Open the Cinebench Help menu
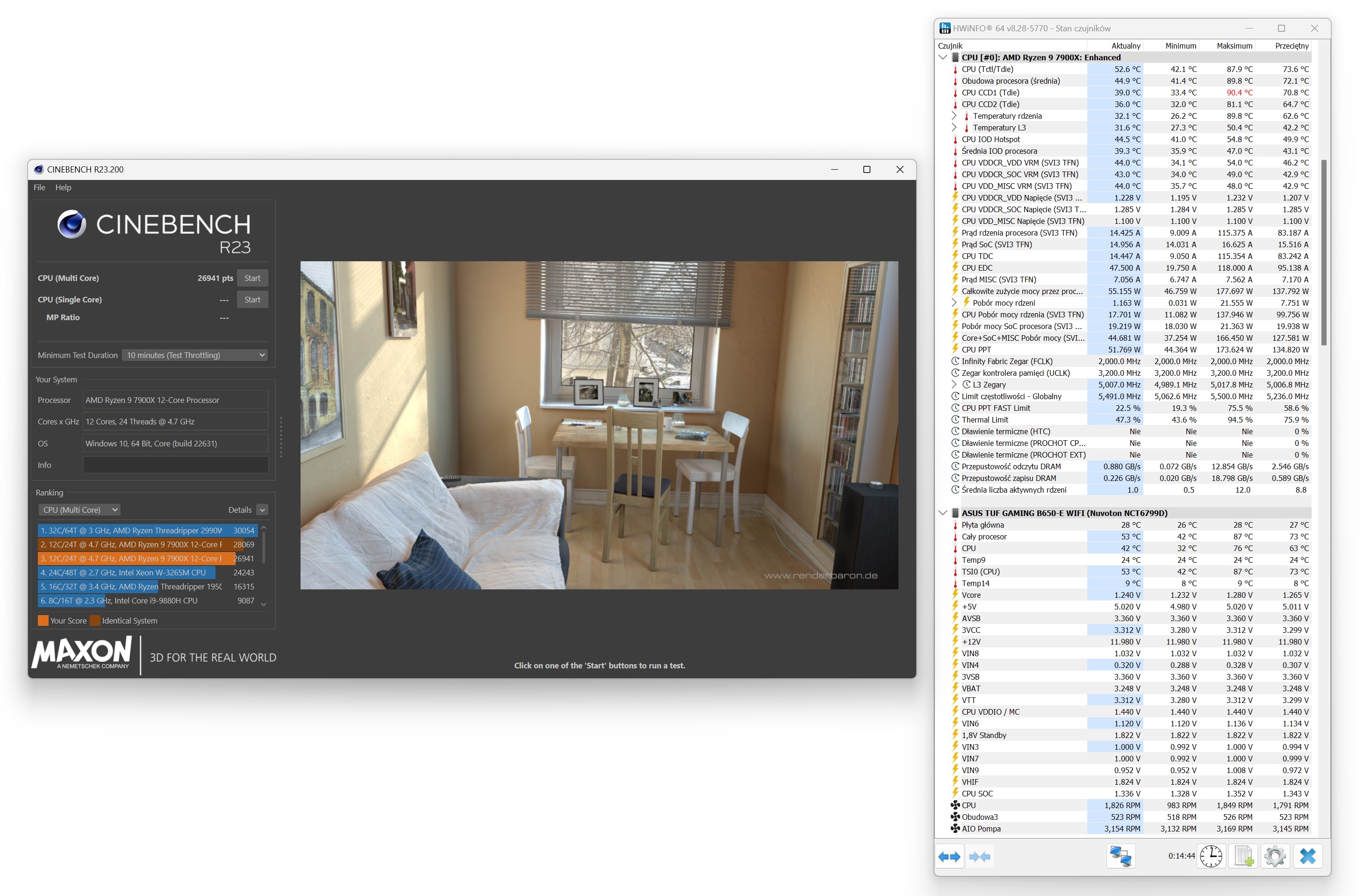Image resolution: width=1364 pixels, height=896 pixels. [63, 187]
